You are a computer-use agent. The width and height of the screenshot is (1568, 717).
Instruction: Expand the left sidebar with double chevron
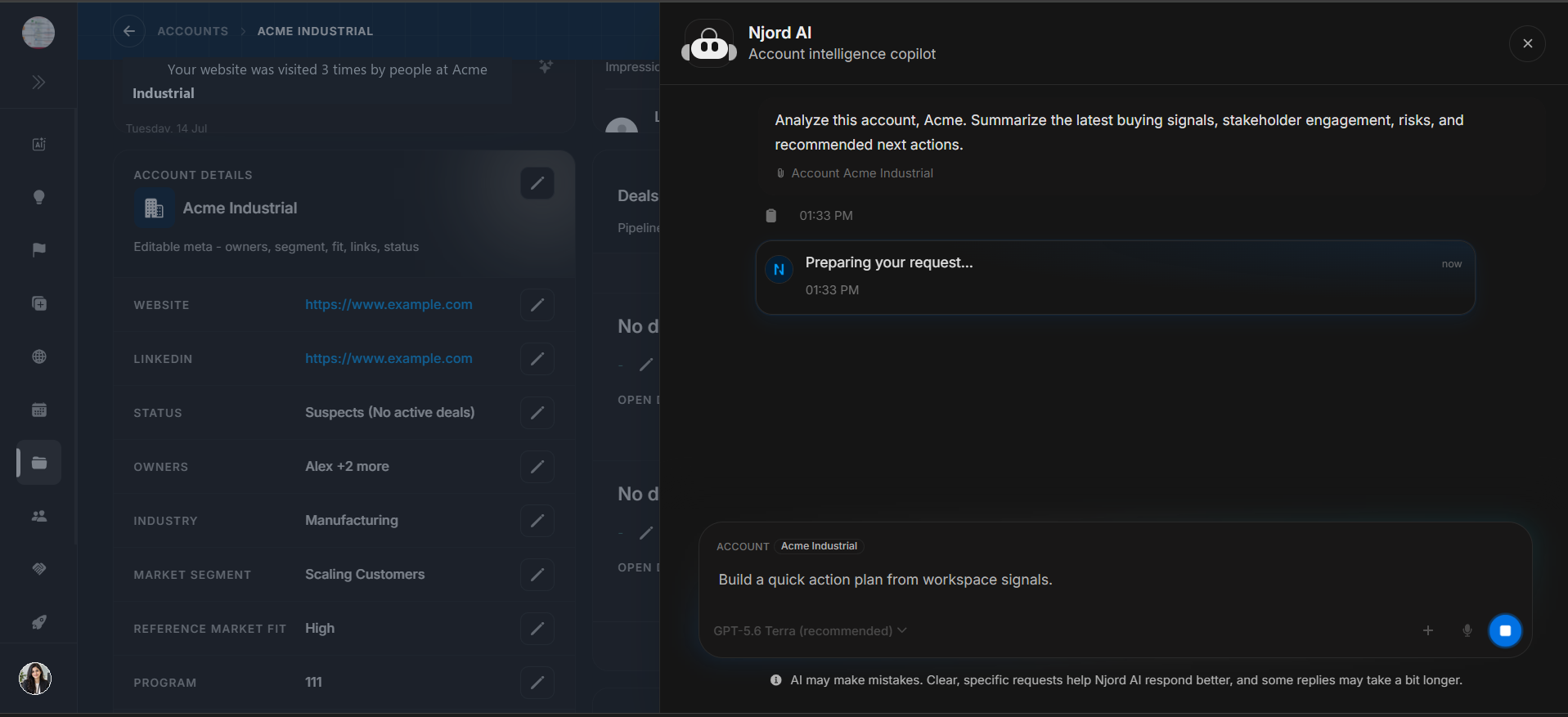[38, 83]
